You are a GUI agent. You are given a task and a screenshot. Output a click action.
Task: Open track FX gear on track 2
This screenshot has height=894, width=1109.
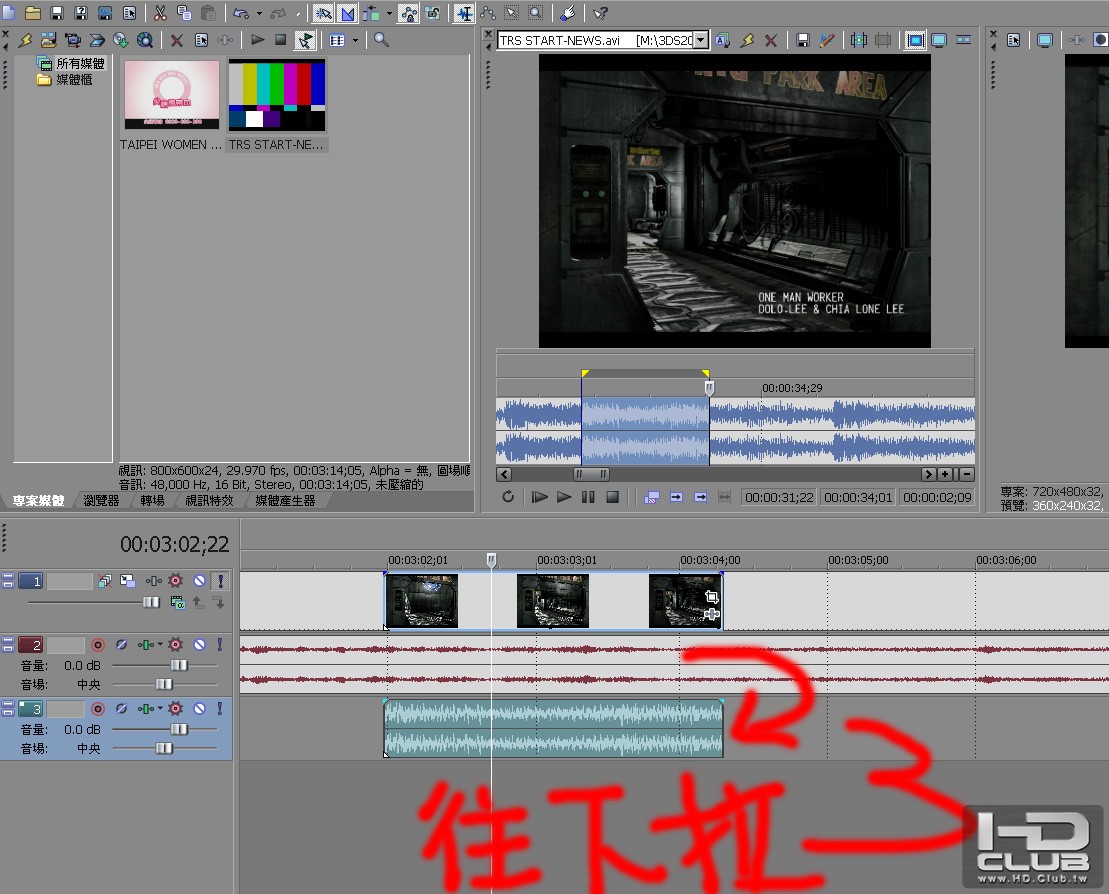175,644
